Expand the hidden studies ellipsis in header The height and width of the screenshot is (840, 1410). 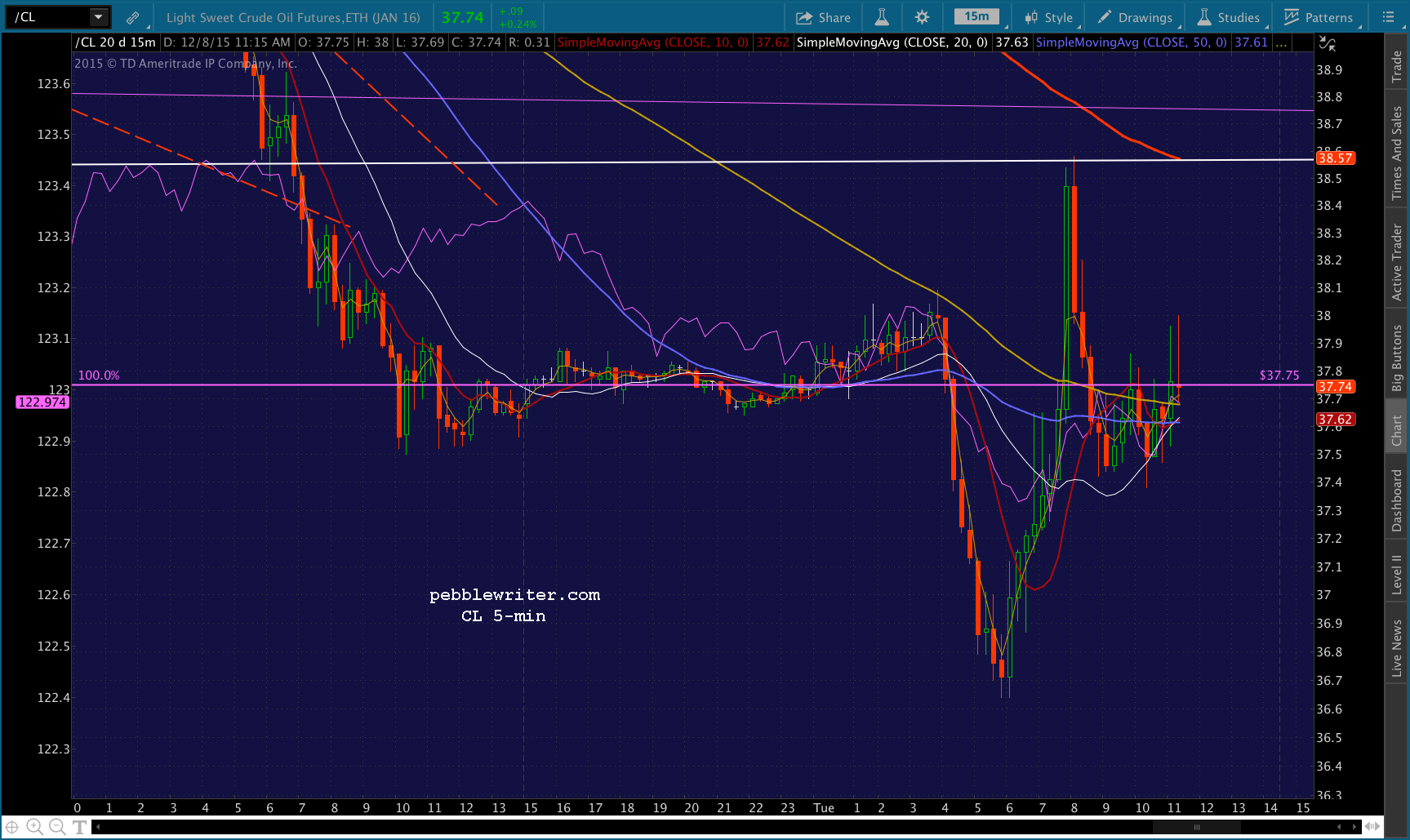point(1282,42)
